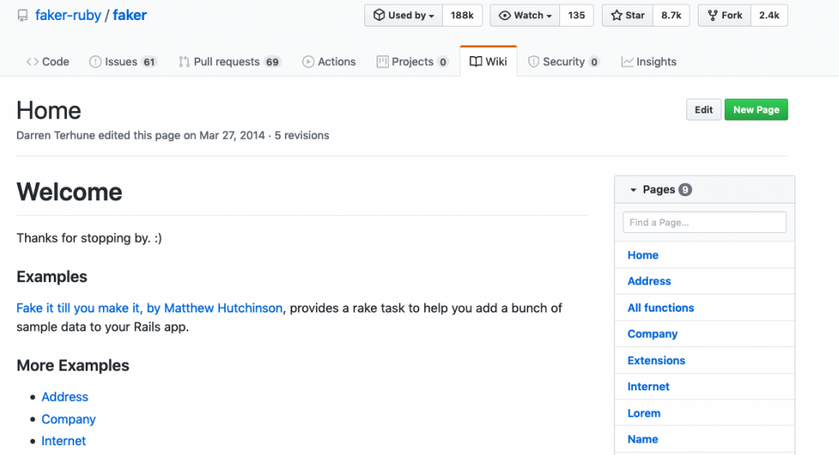839x455 pixels.
Task: Click the open book icon on Wiki tab
Action: [x=476, y=62]
